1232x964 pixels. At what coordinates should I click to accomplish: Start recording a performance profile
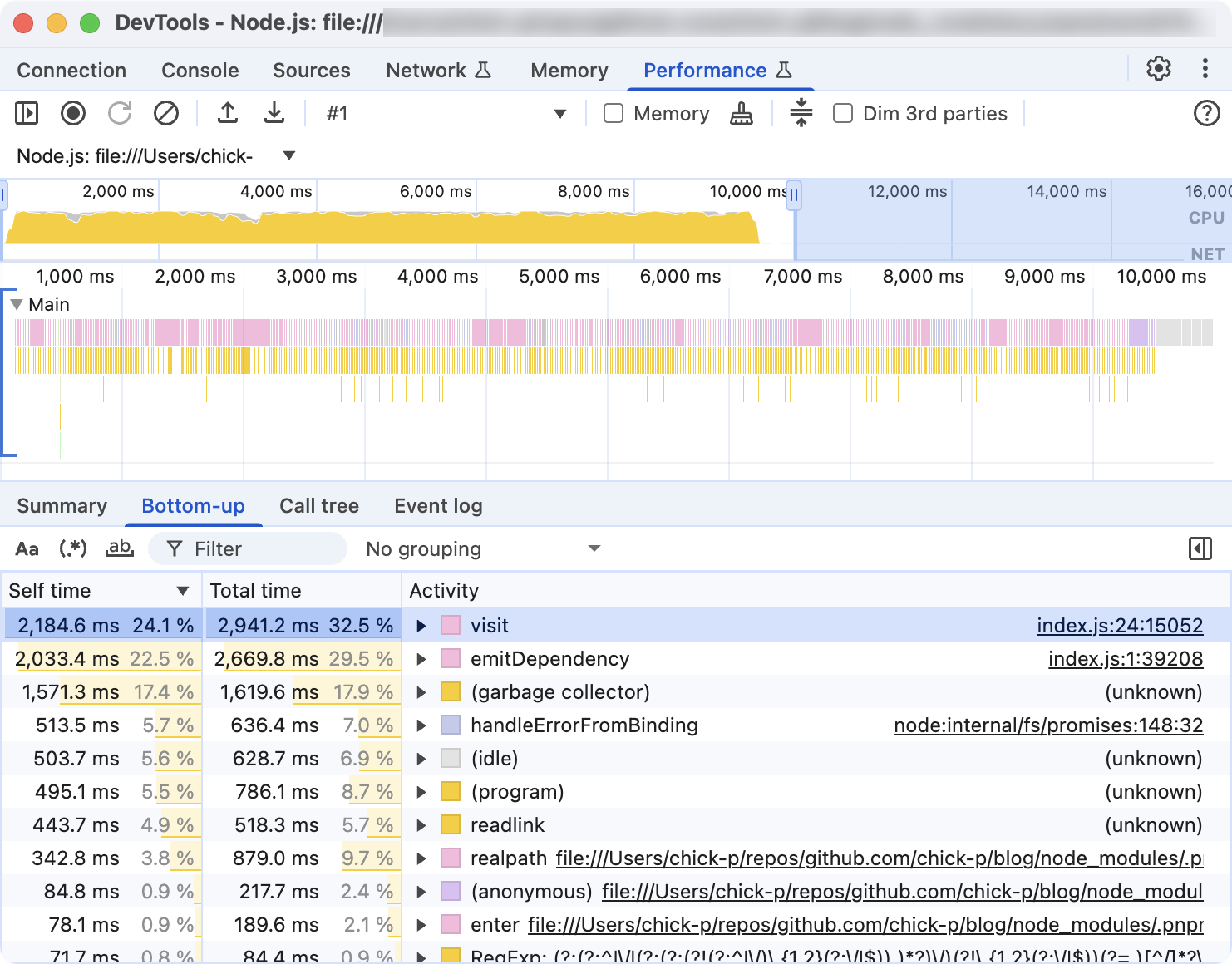click(x=73, y=113)
